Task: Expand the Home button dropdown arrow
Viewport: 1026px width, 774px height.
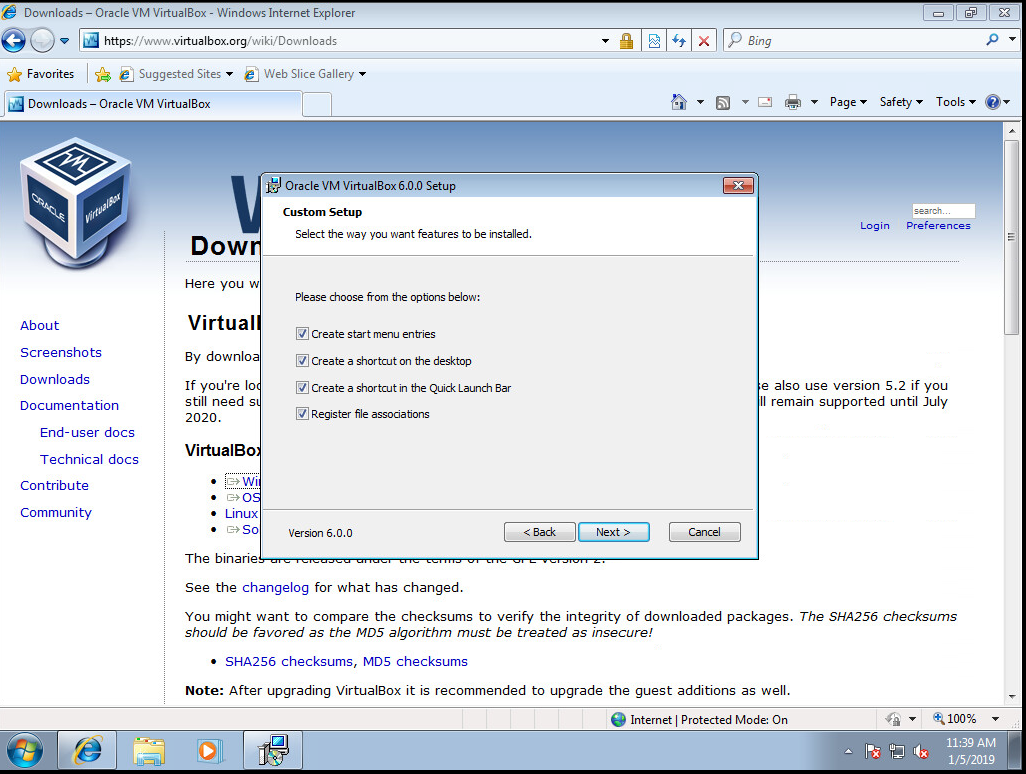Action: coord(700,102)
